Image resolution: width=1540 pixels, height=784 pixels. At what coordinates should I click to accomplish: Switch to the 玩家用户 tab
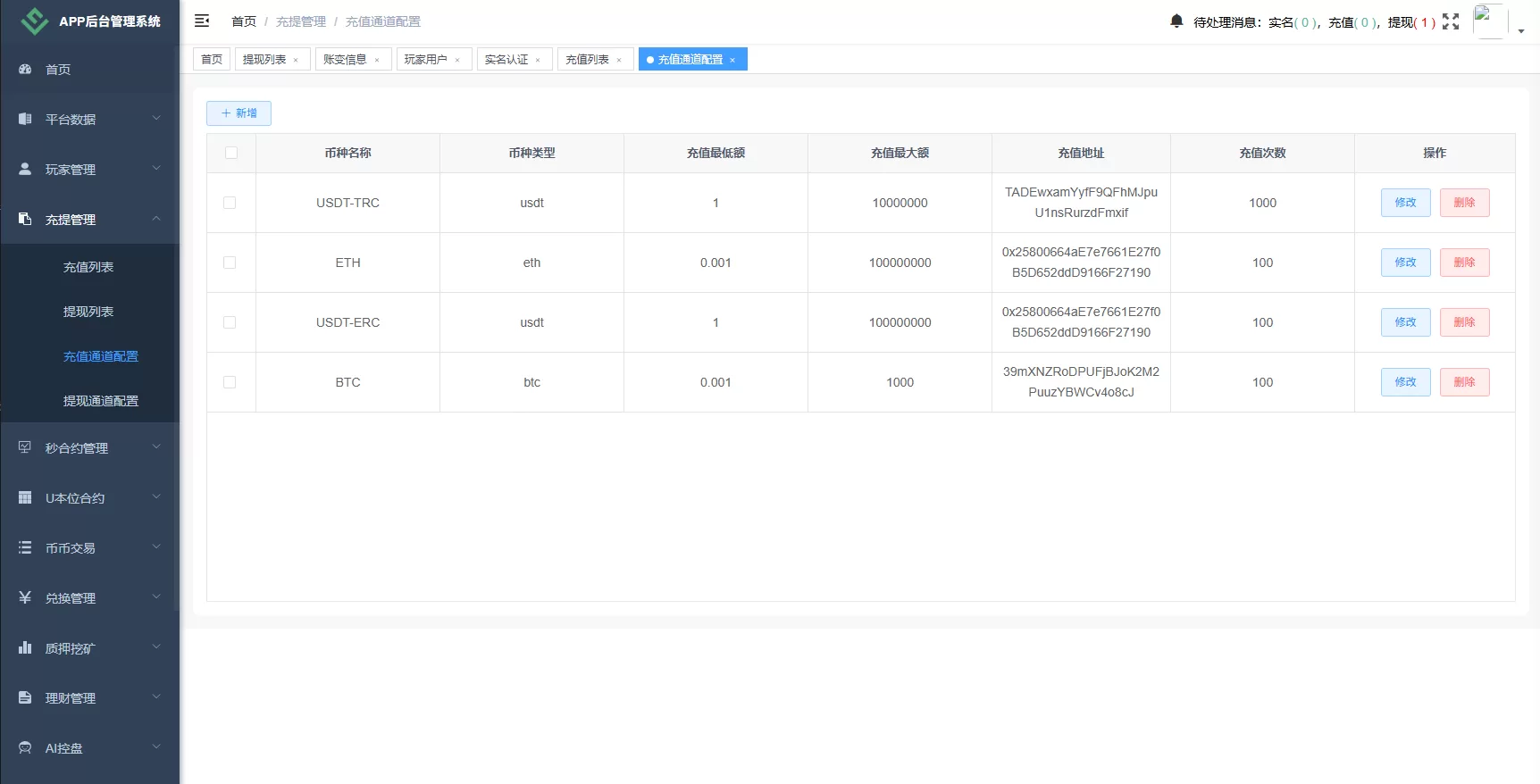click(425, 60)
